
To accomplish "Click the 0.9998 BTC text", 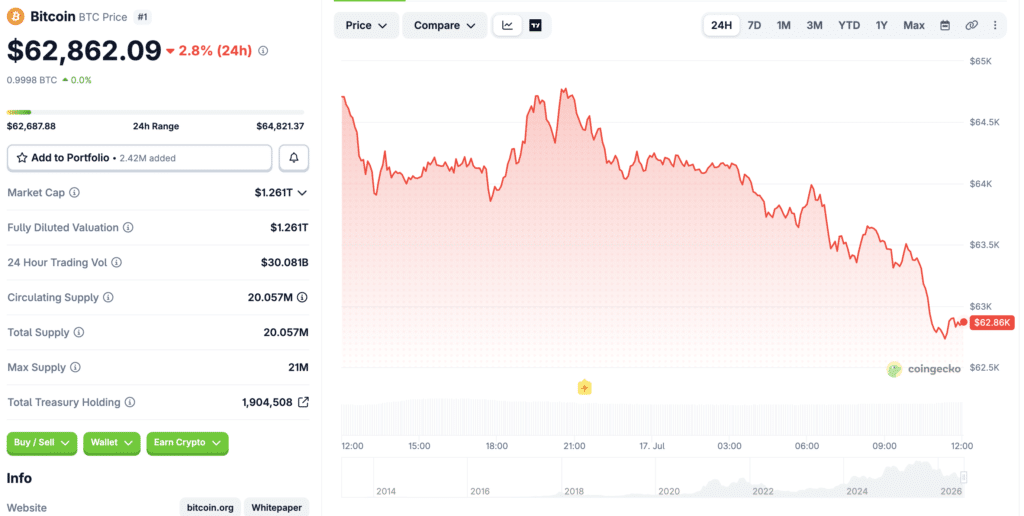I will coord(32,80).
